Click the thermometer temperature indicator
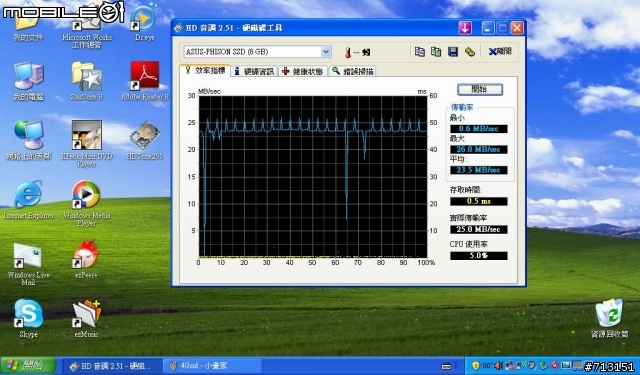Image resolution: width=640 pixels, height=375 pixels. click(x=348, y=52)
